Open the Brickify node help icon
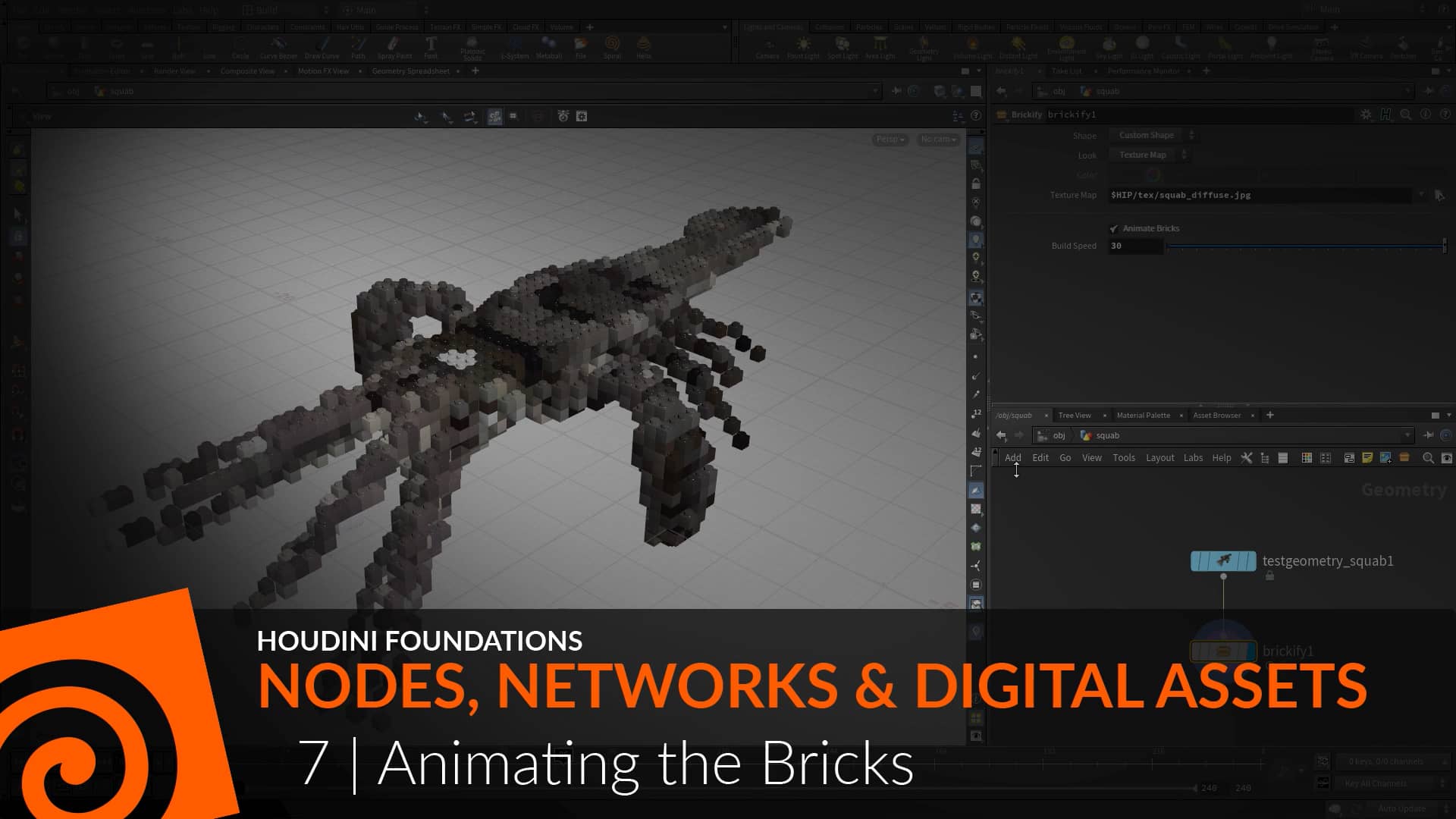This screenshot has height=819, width=1456. (1445, 115)
